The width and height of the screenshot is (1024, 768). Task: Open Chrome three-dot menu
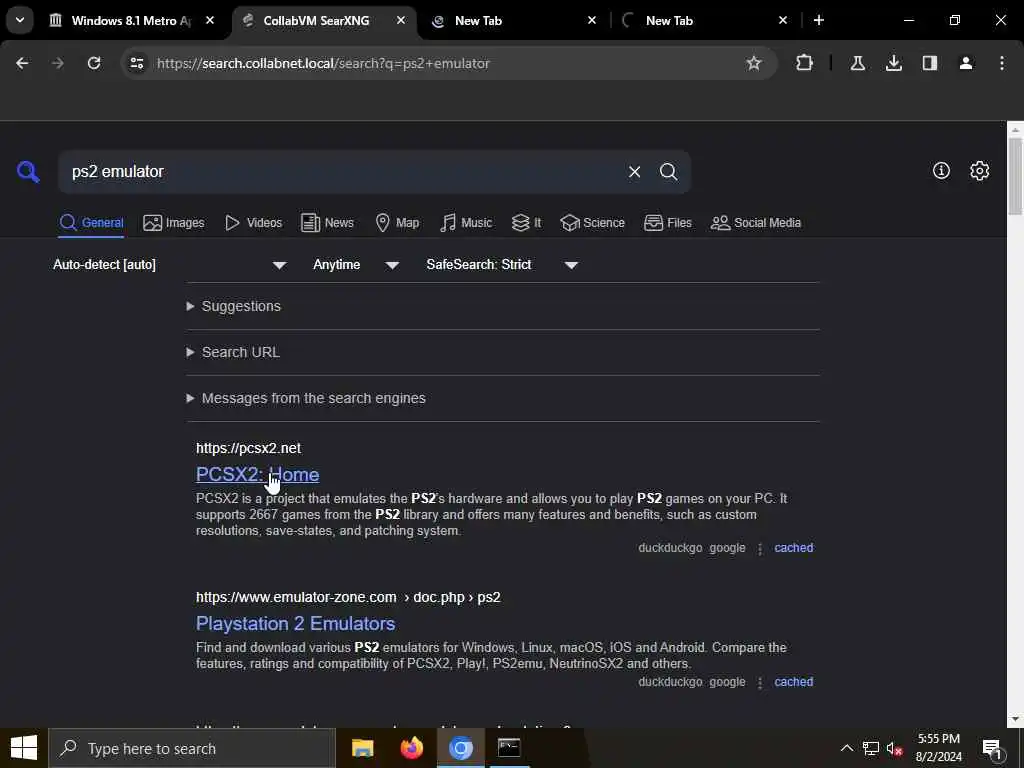[x=1002, y=63]
